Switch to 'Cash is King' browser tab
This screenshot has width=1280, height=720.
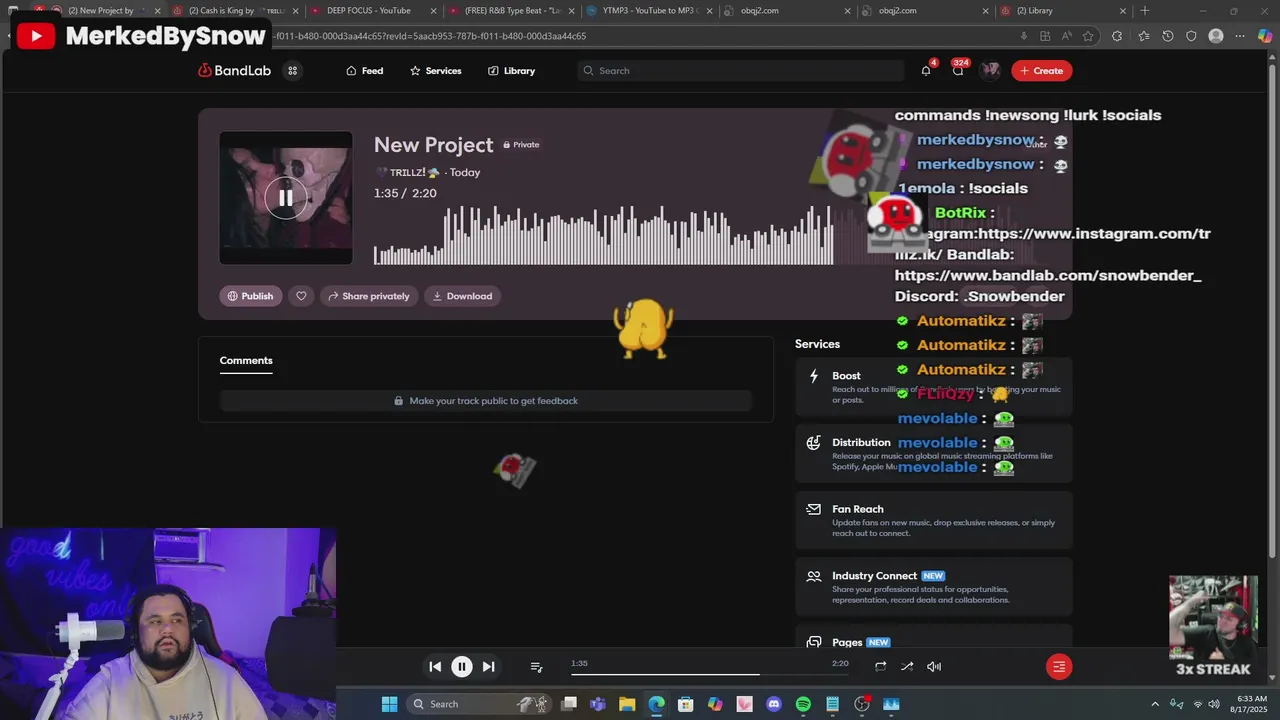click(236, 11)
